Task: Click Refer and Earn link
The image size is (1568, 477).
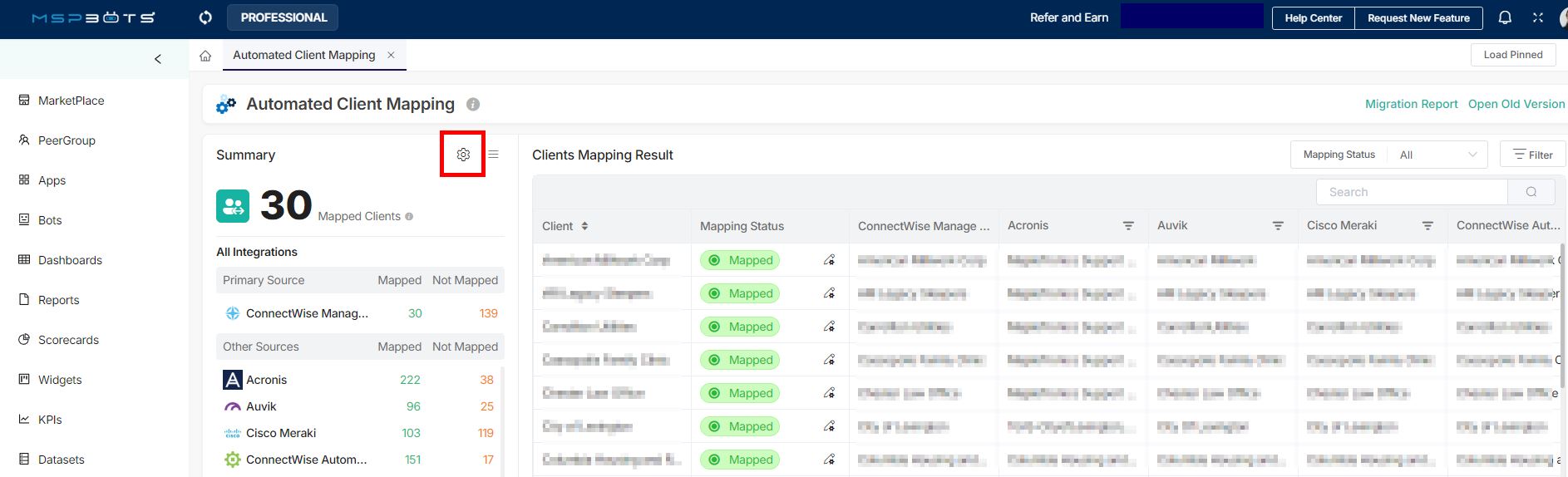Action: tap(1069, 17)
